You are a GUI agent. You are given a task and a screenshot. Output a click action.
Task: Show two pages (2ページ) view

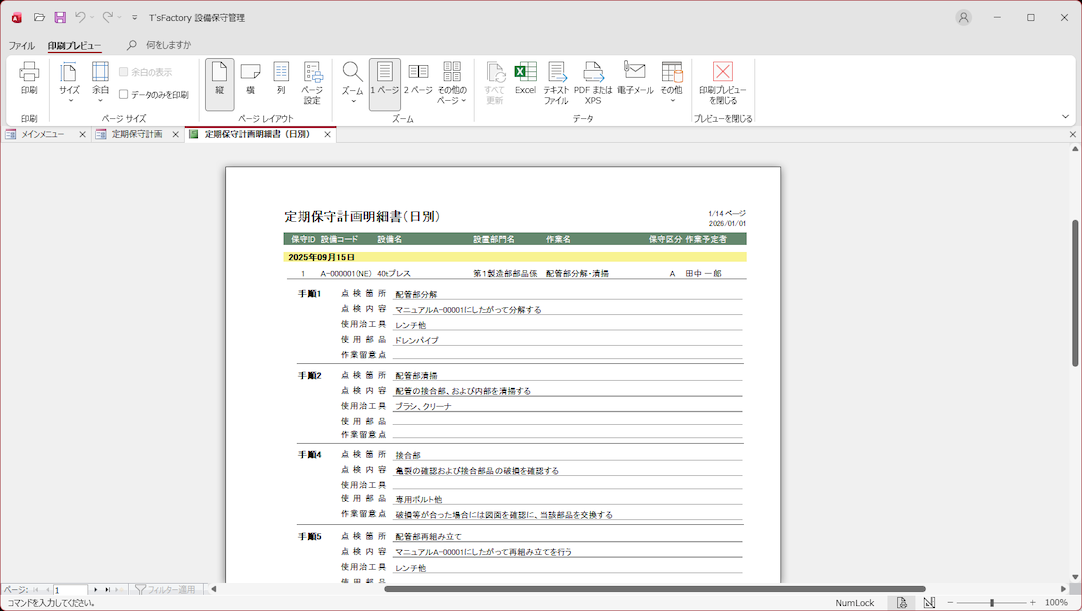(x=418, y=78)
